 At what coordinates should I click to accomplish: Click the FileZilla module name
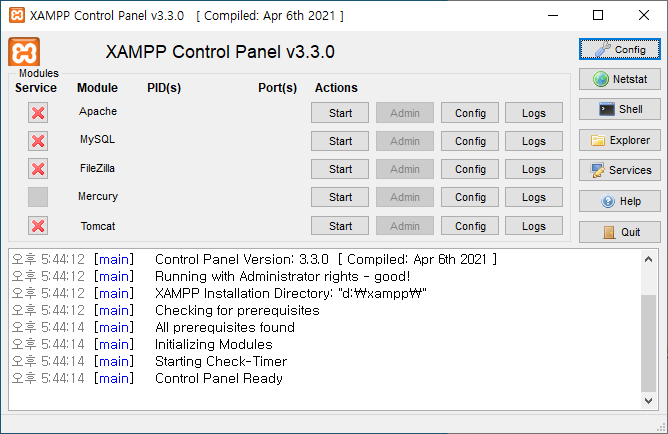98,168
